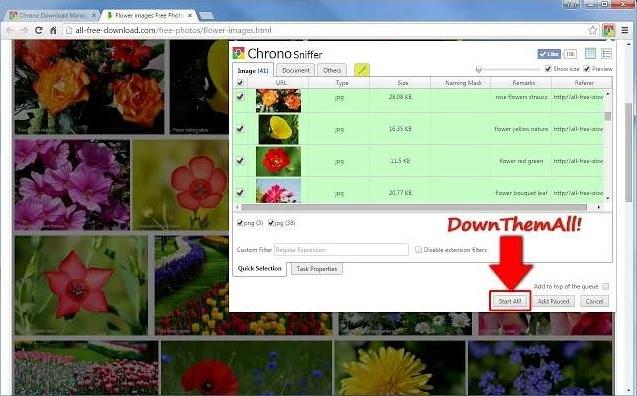This screenshot has width=637, height=396.
Task: Toggle the png (3) filter checkbox
Action: [x=240, y=223]
